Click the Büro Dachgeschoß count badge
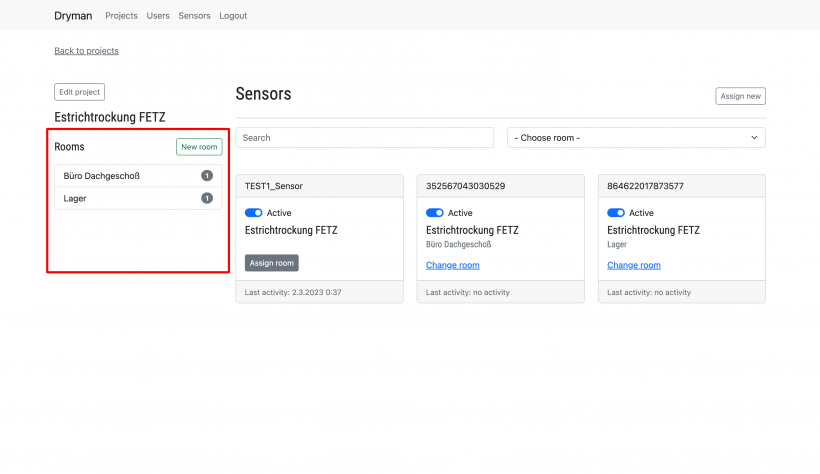820x474 pixels. pyautogui.click(x=207, y=176)
